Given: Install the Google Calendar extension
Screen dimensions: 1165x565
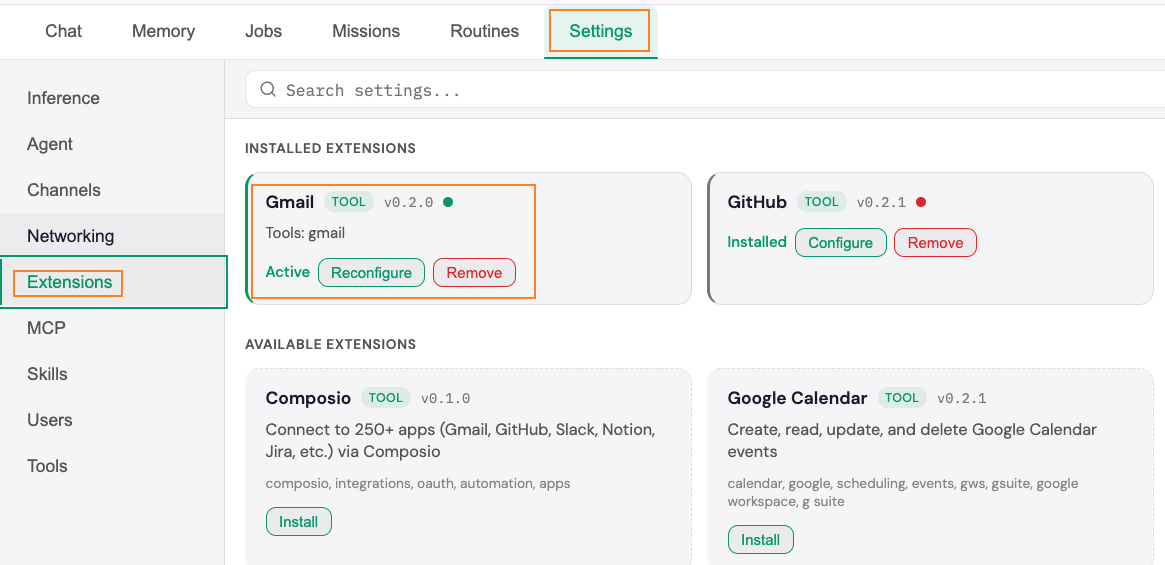Looking at the screenshot, I should pos(760,540).
